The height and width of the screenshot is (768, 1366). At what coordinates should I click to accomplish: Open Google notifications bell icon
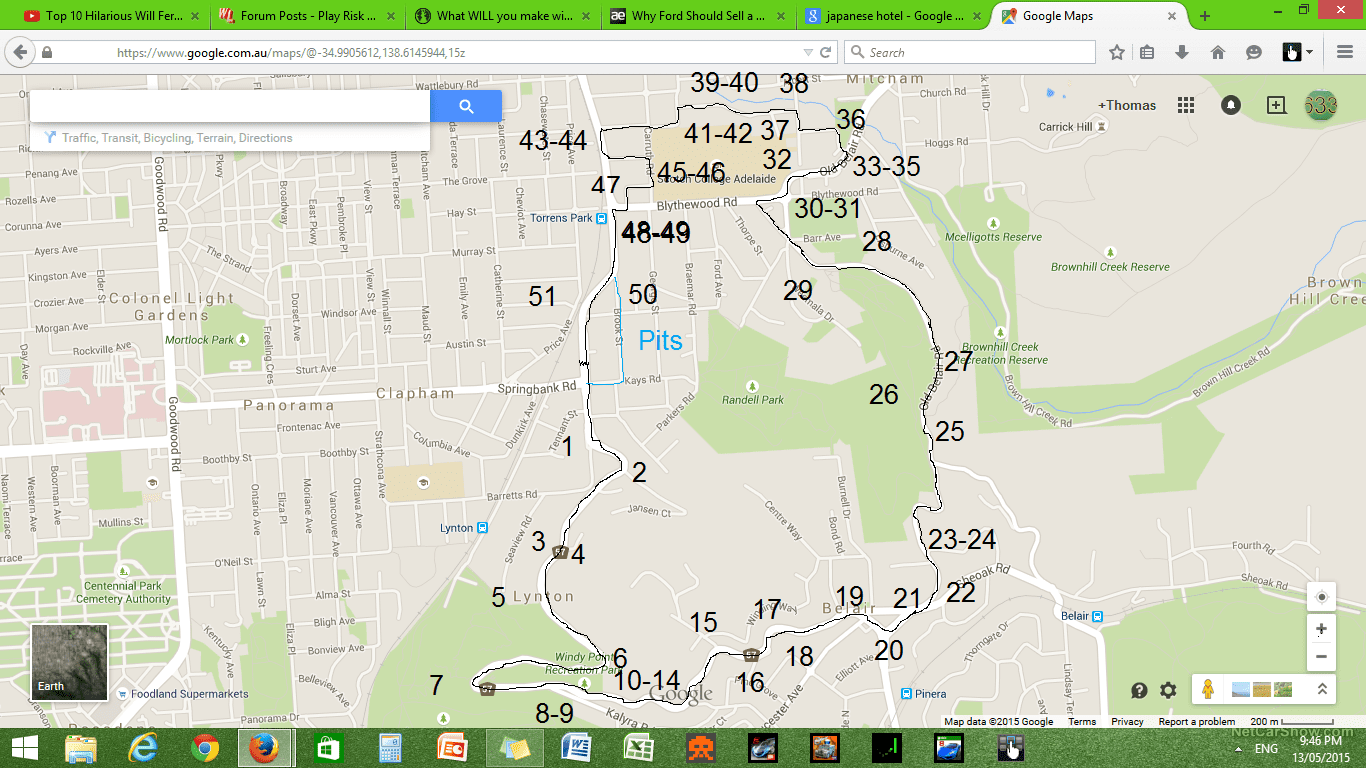1231,105
